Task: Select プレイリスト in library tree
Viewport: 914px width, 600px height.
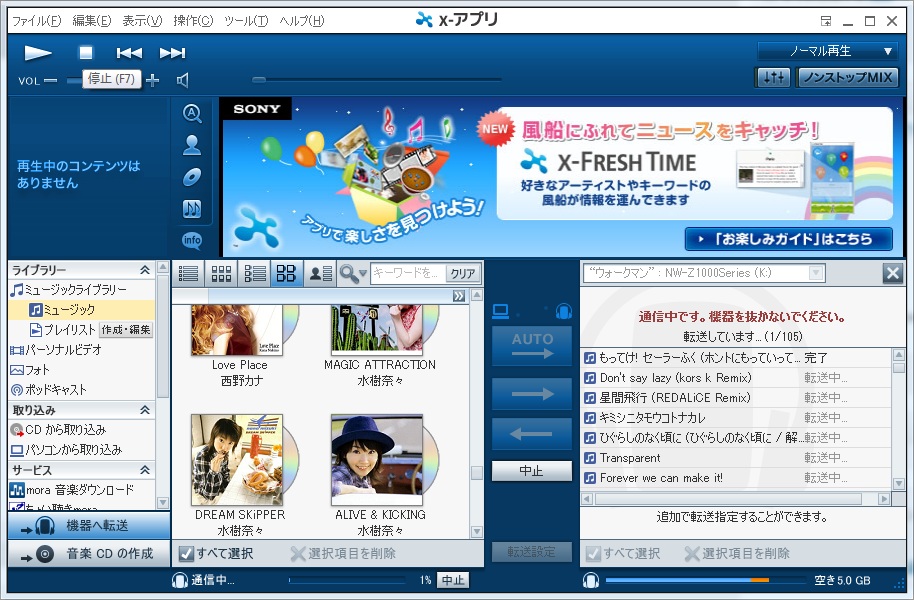Action: [62, 329]
